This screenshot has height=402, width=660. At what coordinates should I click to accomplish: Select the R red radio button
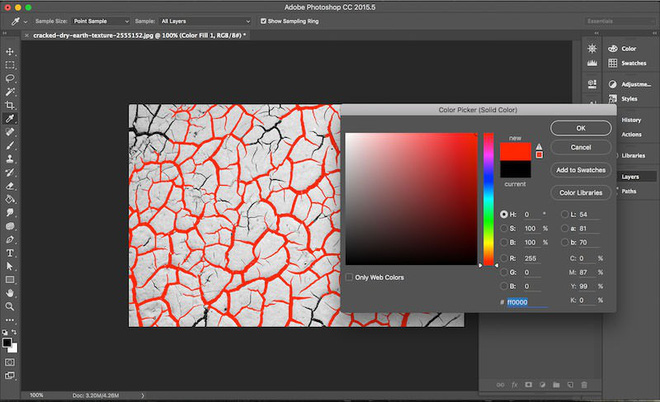(x=504, y=256)
